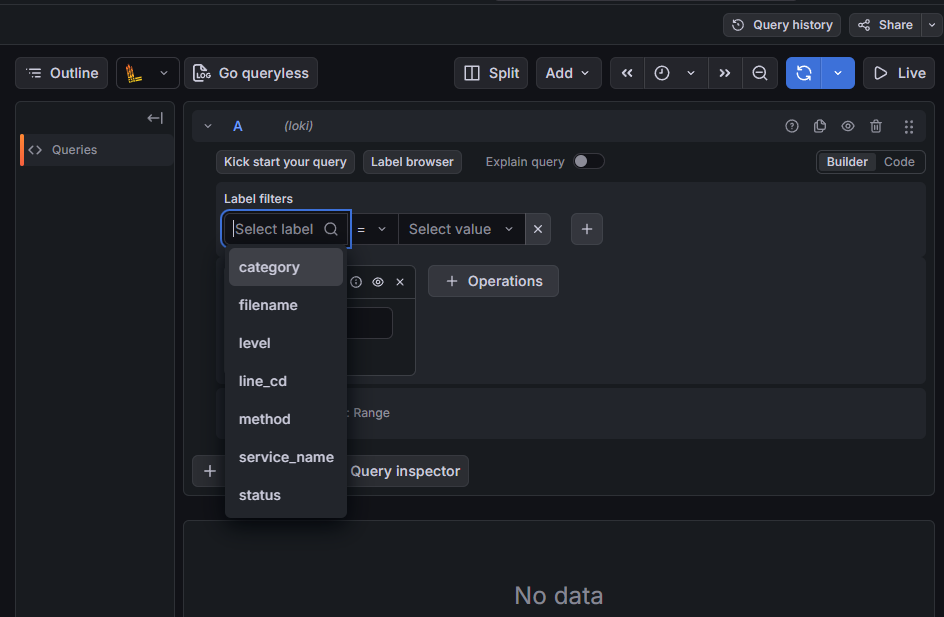Open the Select value dropdown
This screenshot has width=944, height=617.
[x=461, y=228]
